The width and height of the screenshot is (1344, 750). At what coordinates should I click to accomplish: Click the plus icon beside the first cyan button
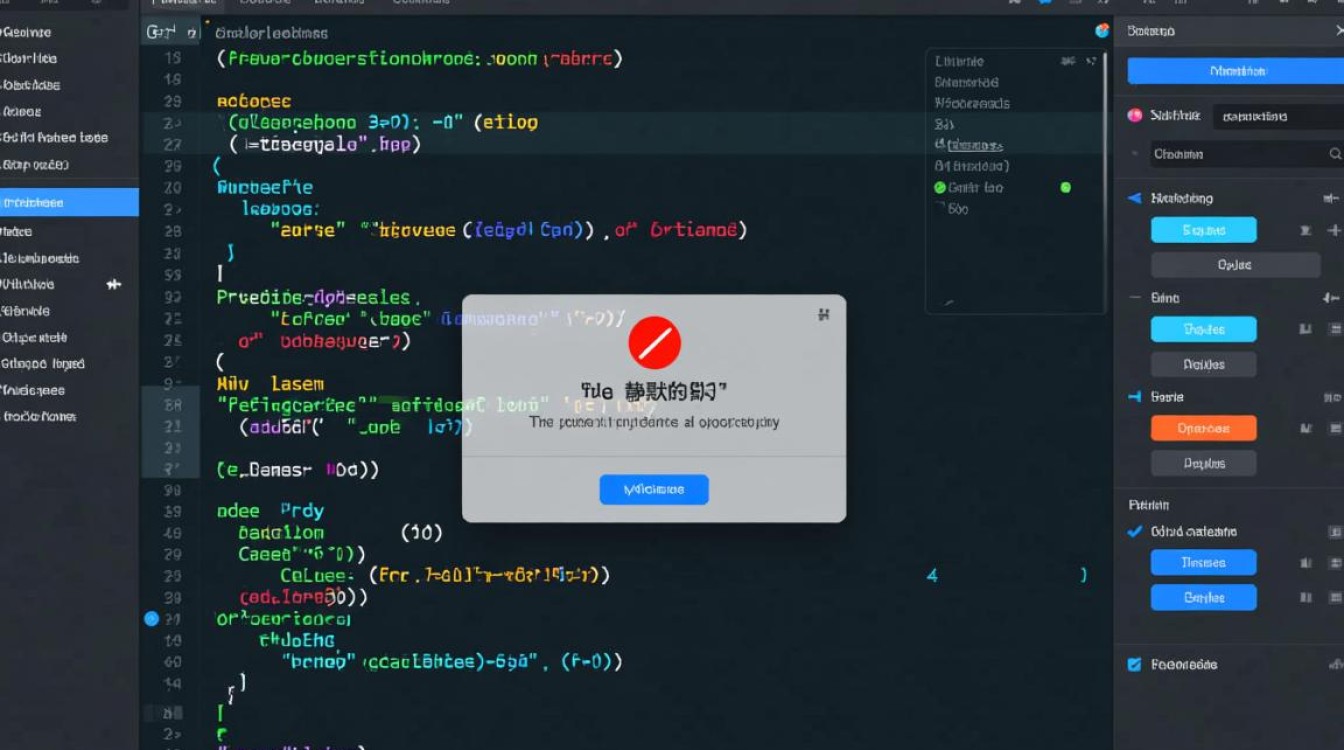pyautogui.click(x=1334, y=230)
